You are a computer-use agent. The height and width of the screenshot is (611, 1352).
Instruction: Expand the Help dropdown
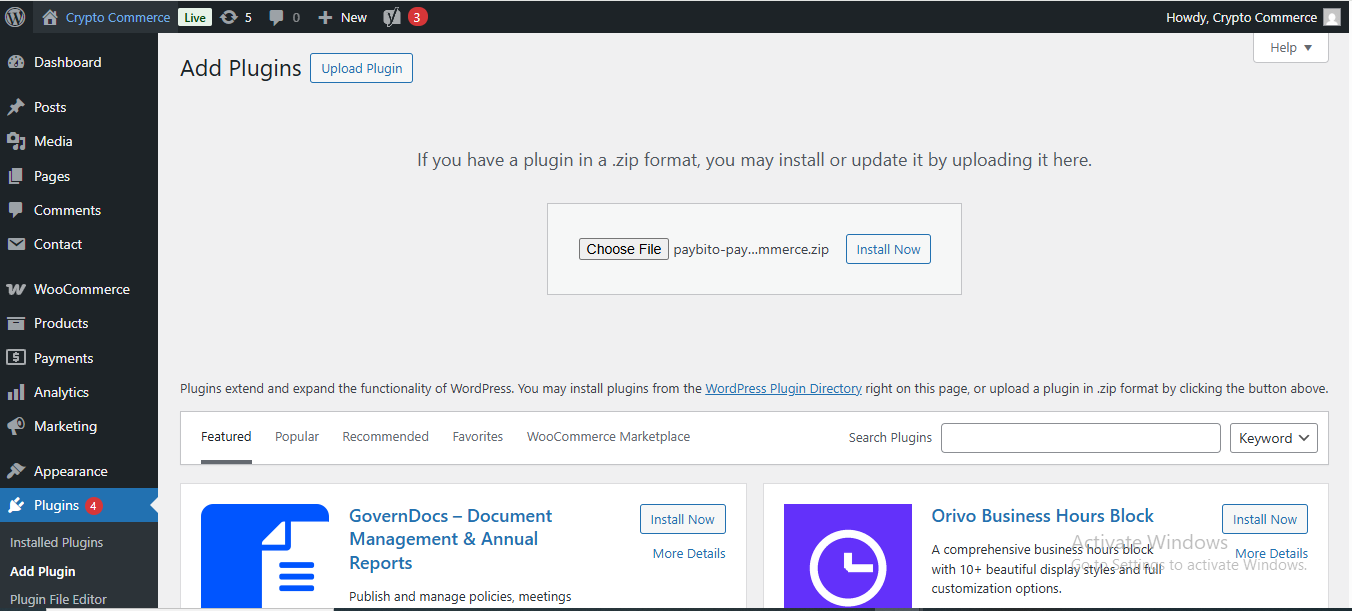tap(1291, 47)
